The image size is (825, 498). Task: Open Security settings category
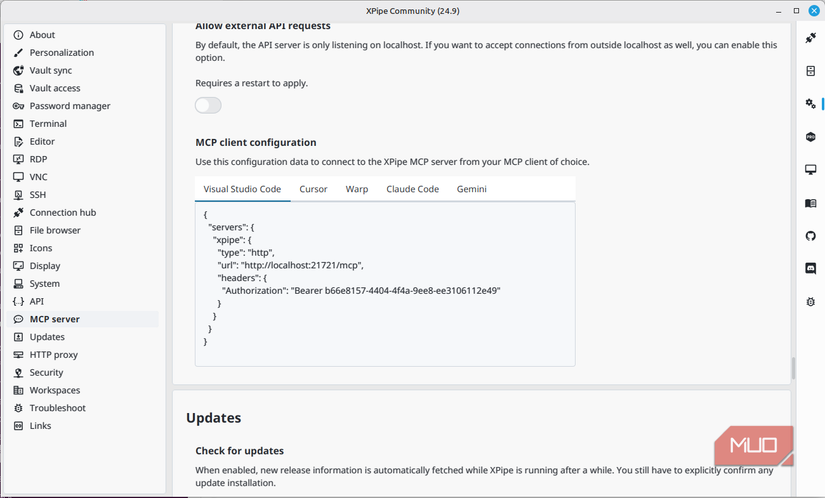[83, 372]
